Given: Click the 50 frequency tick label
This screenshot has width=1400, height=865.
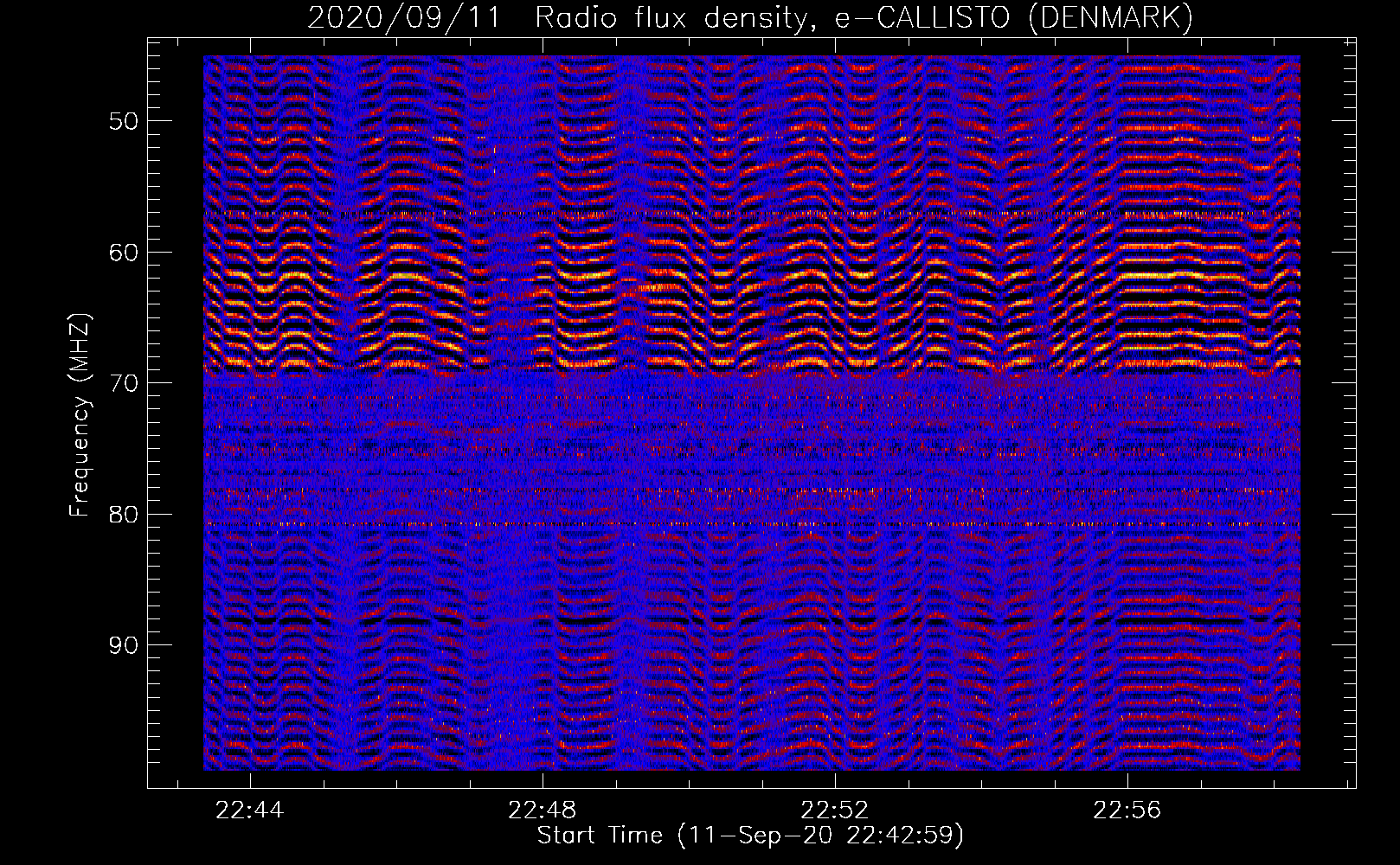Looking at the screenshot, I should (x=123, y=121).
